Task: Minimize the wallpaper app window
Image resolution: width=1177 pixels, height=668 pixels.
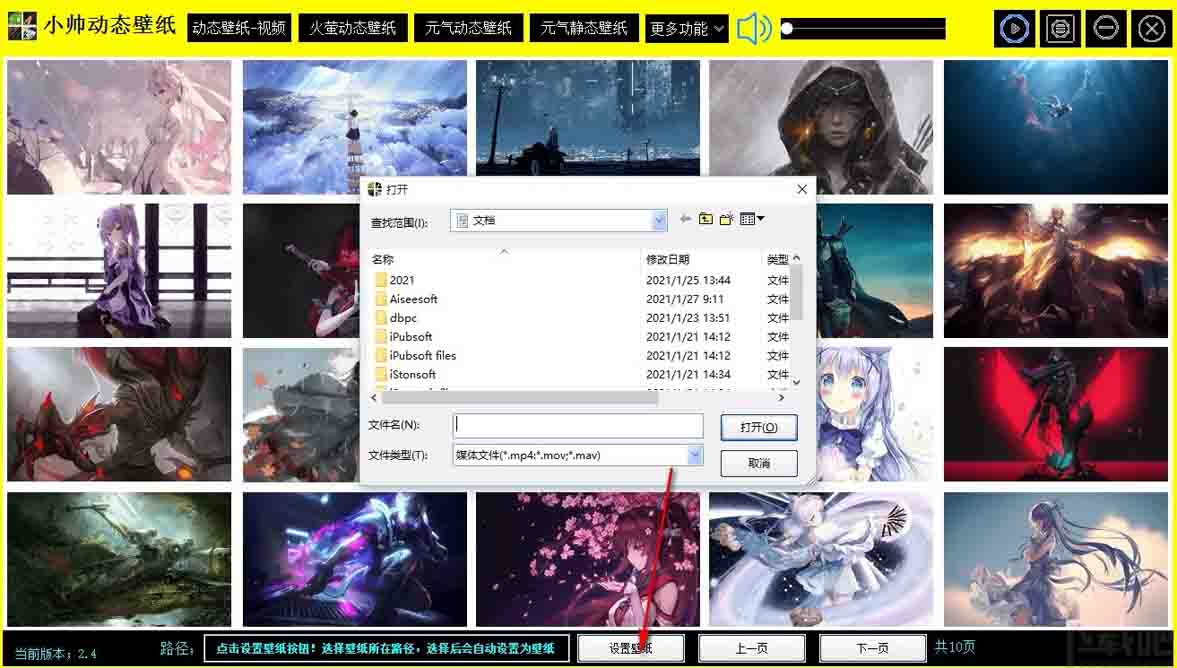Action: tap(1105, 29)
